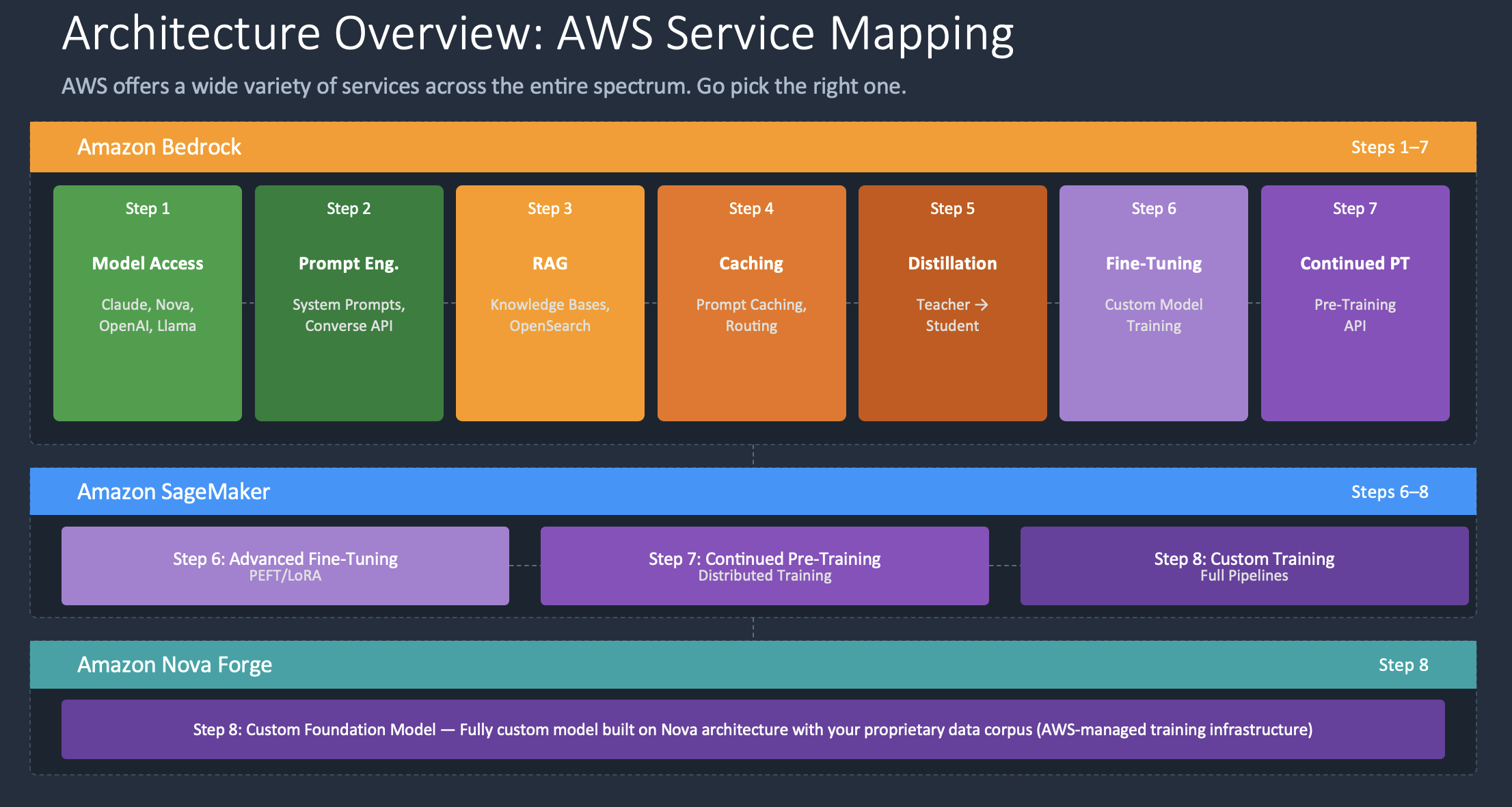Select 'Step 8: Custom Foundation Model' box
Image resolution: width=1512 pixels, height=807 pixels.
[x=753, y=729]
